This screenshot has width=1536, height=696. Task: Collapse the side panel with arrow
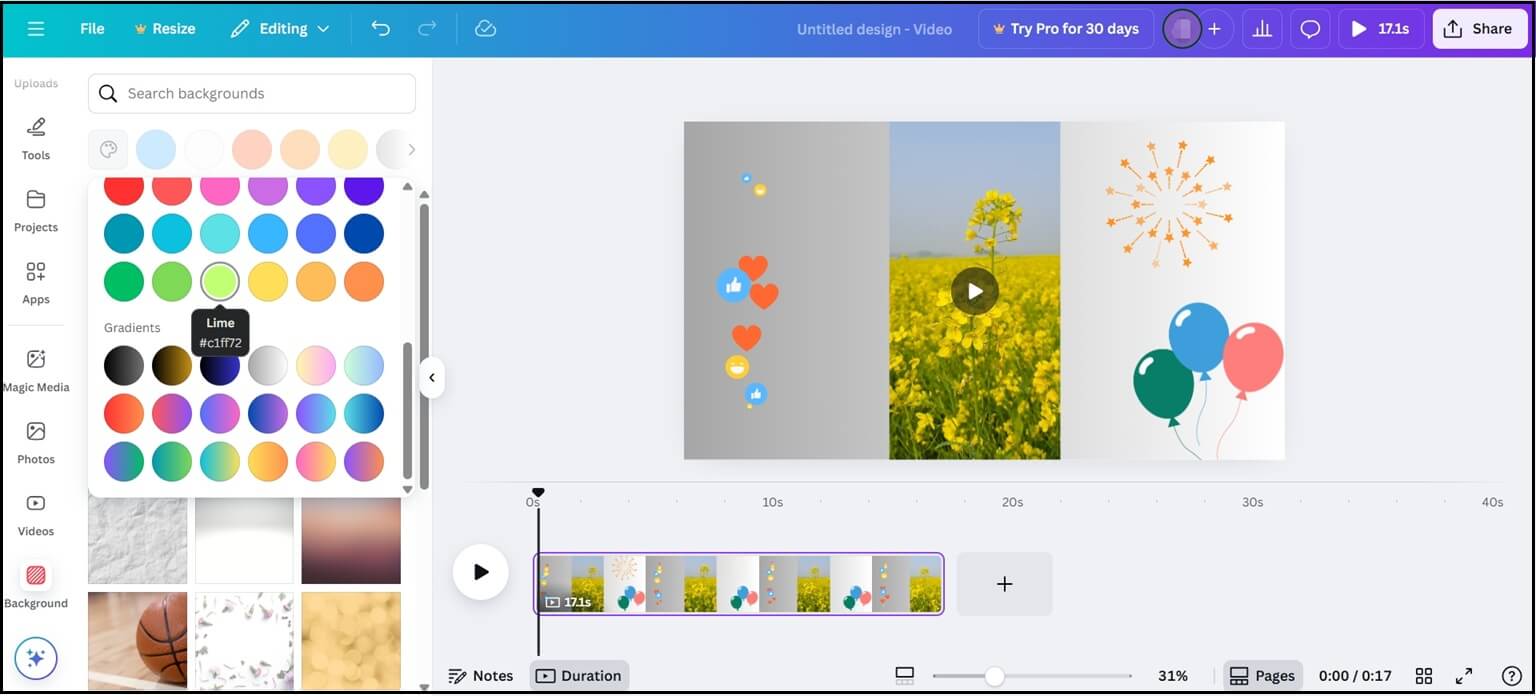431,378
